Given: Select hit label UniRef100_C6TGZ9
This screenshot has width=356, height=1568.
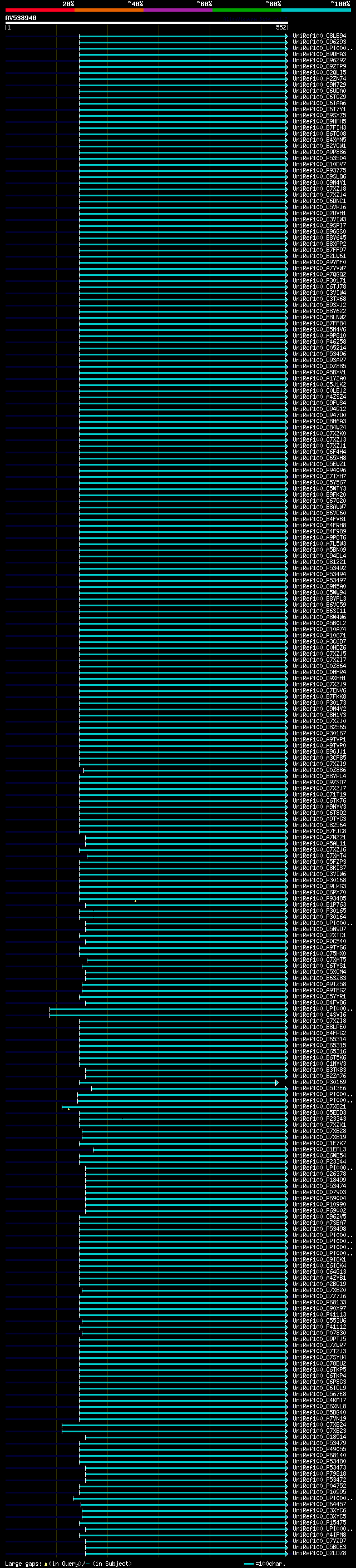Looking at the screenshot, I should (x=319, y=97).
